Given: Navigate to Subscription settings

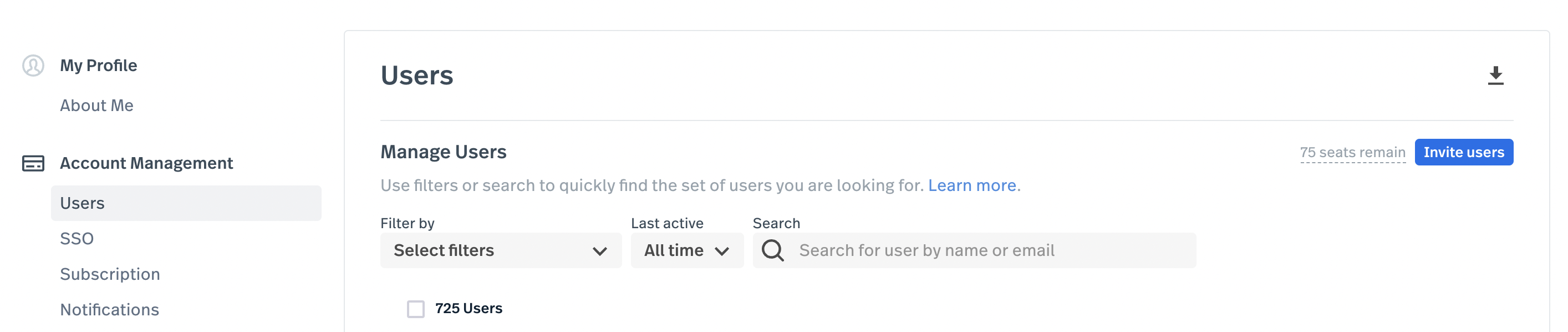Looking at the screenshot, I should pos(110,274).
